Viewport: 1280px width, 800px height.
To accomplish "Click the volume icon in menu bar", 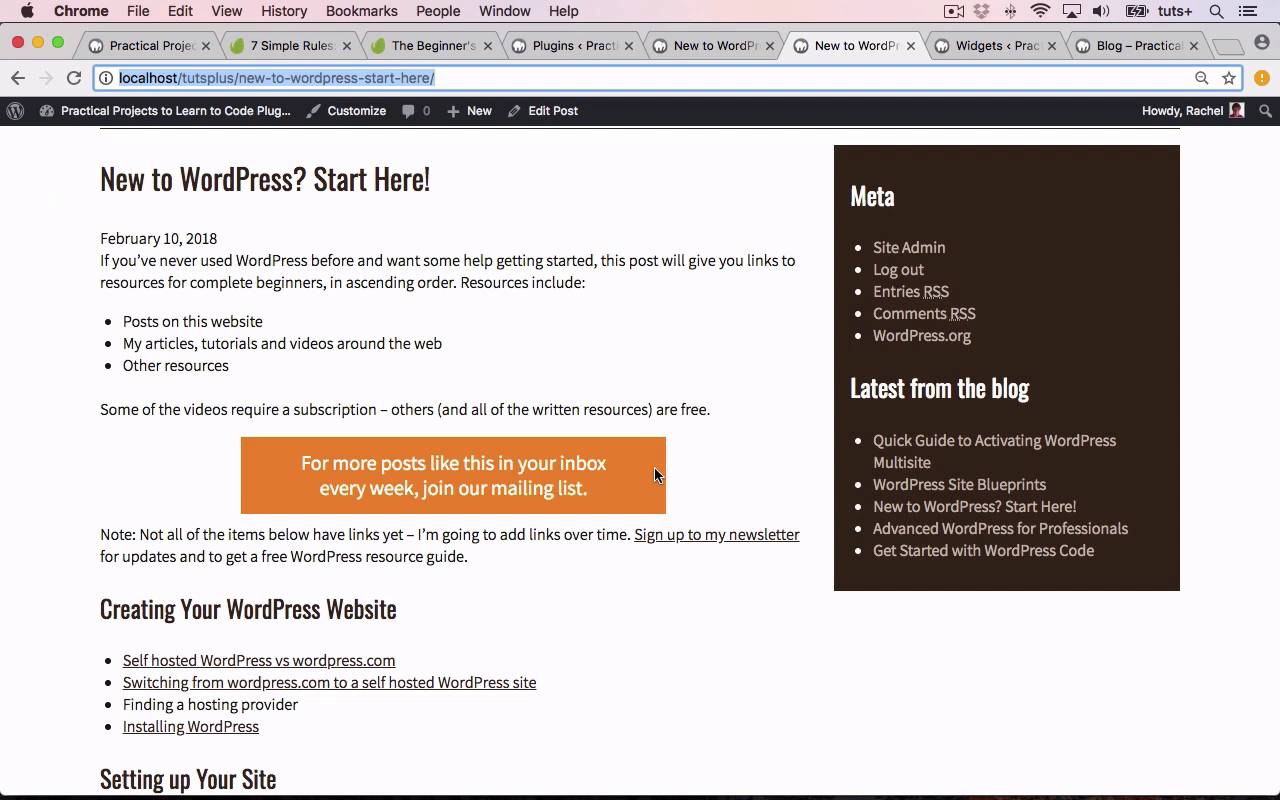I will click(x=1101, y=11).
